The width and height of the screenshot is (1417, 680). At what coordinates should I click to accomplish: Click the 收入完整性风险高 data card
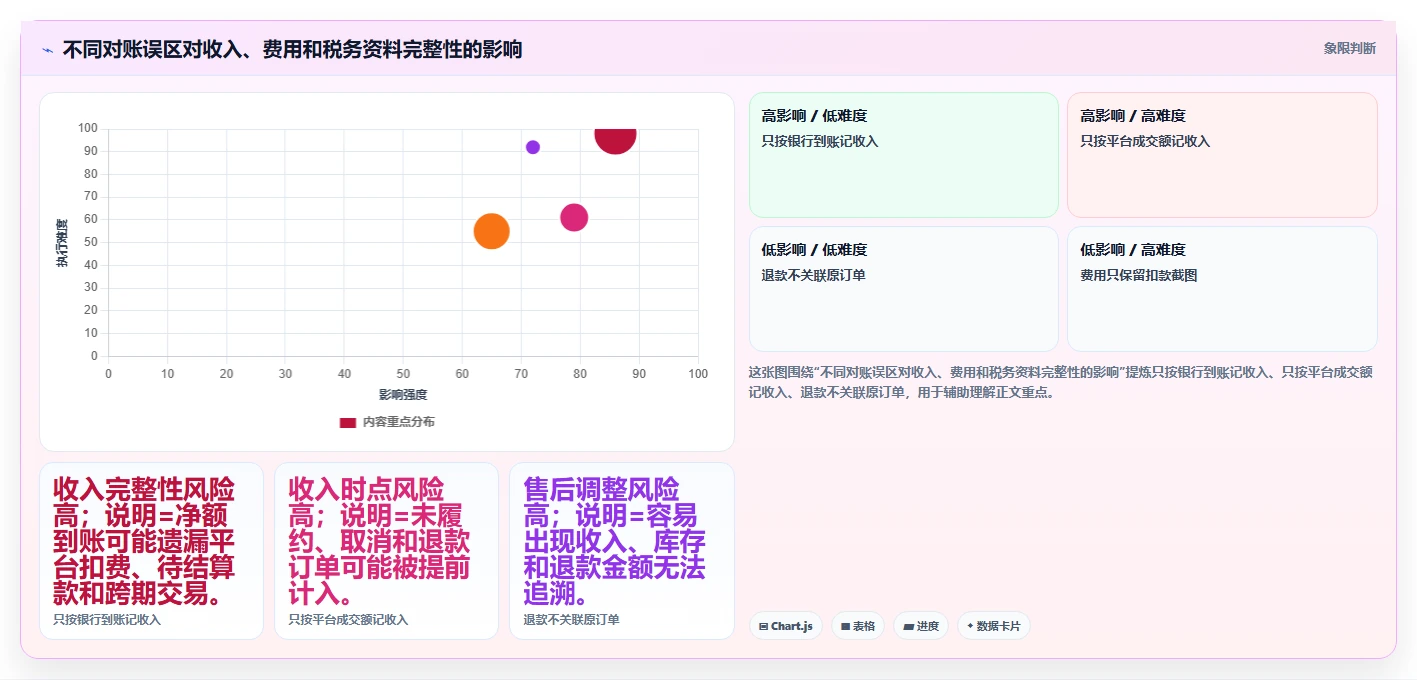[151, 551]
